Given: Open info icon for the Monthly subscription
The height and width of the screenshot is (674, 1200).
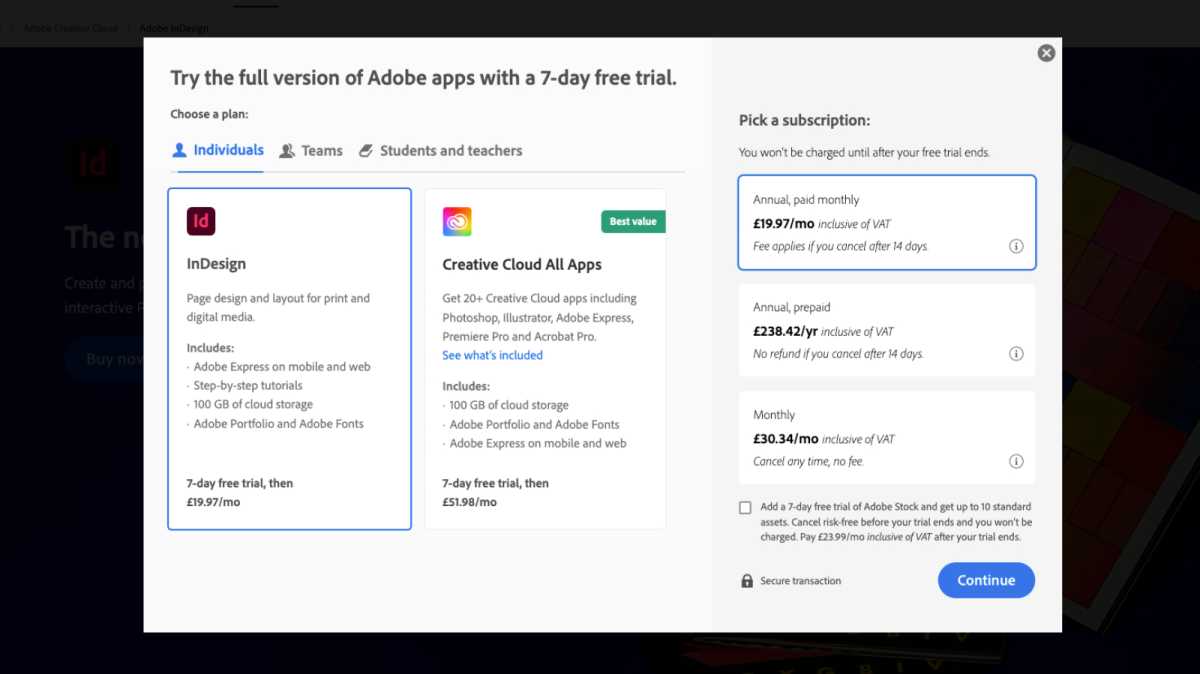Looking at the screenshot, I should [x=1016, y=461].
